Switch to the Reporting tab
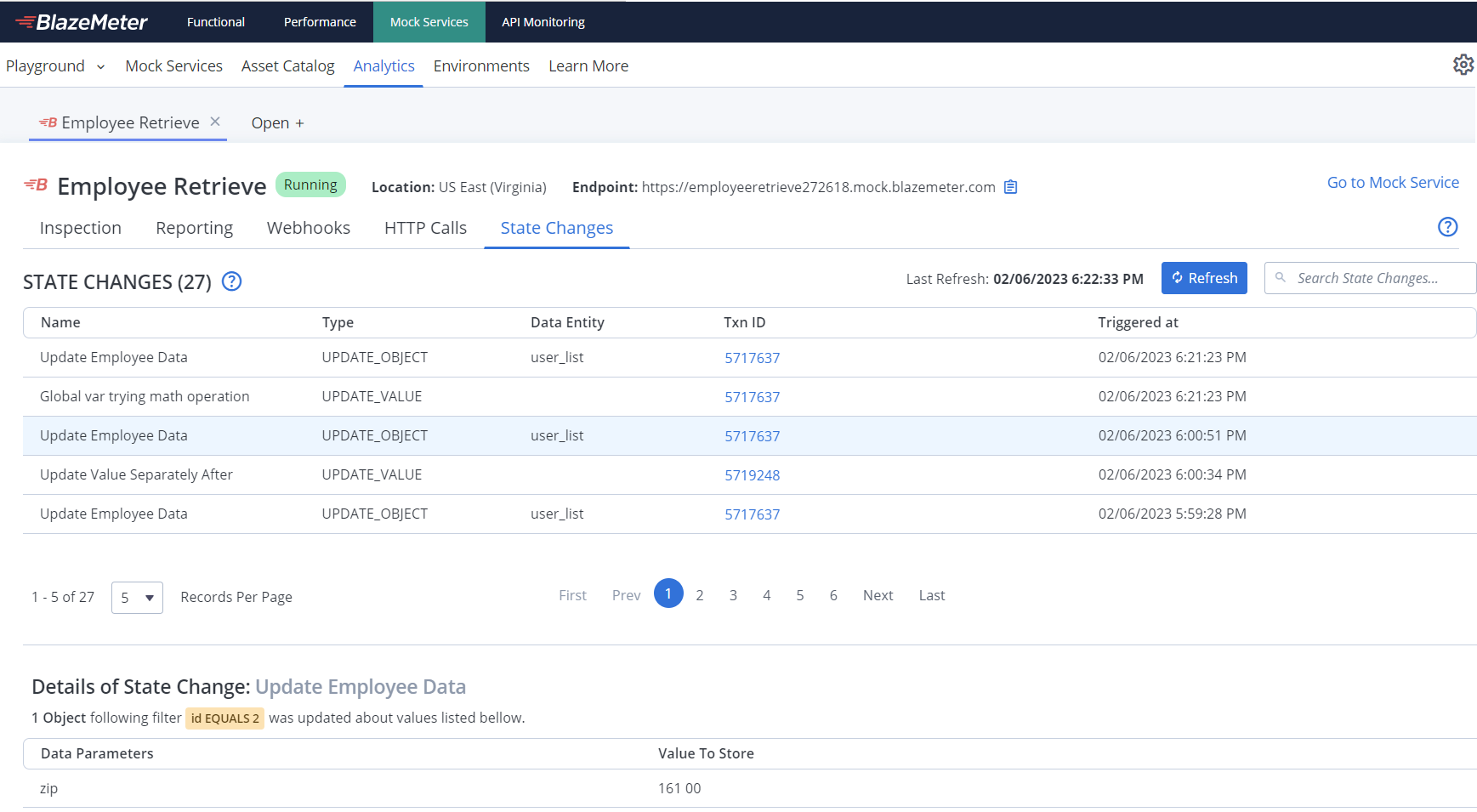This screenshot has height=812, width=1477. (x=194, y=228)
